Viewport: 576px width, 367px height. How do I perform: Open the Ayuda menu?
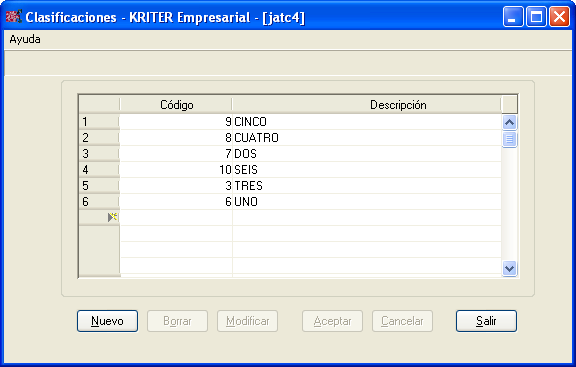(25, 39)
